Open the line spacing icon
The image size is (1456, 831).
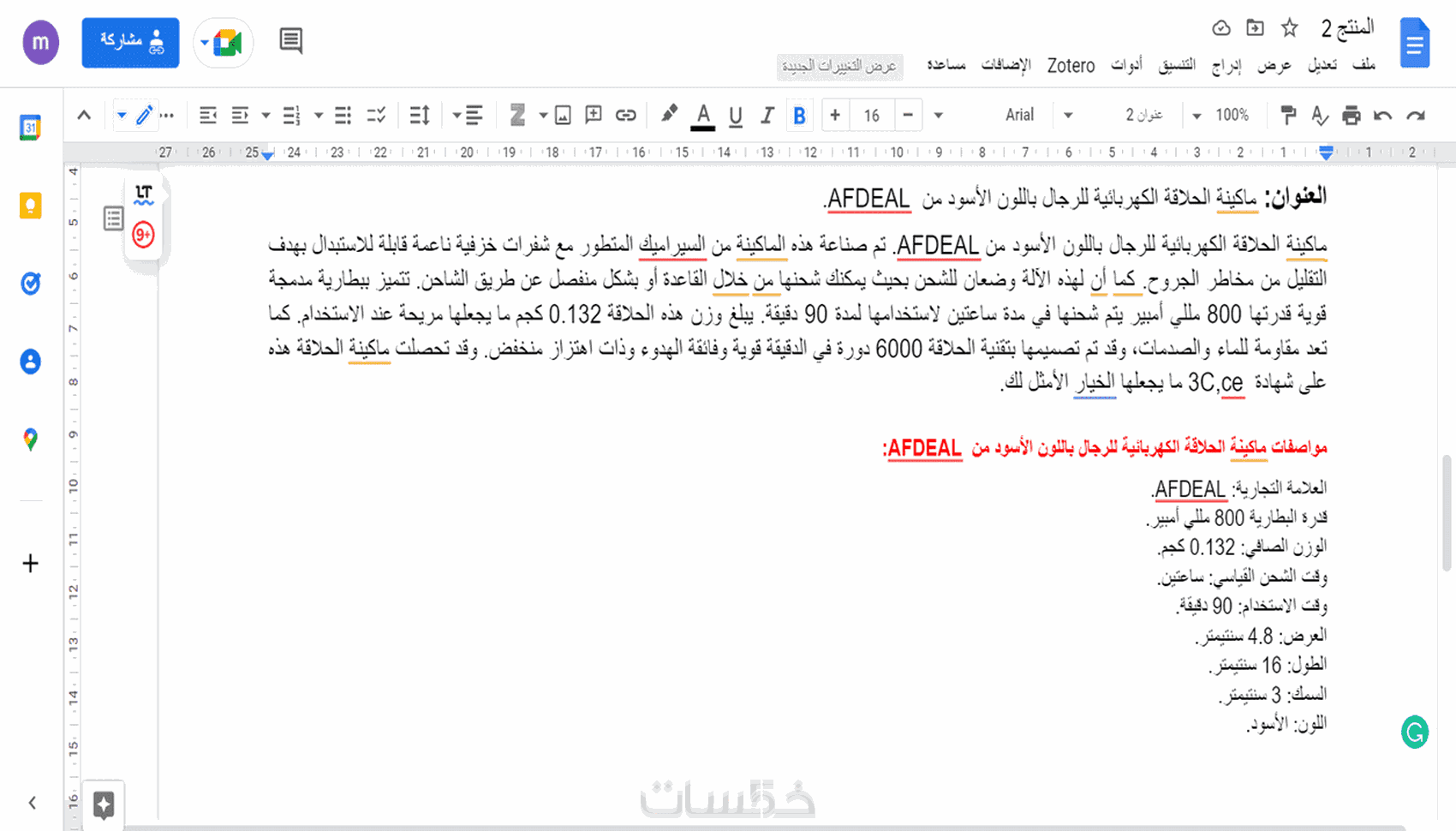(420, 115)
